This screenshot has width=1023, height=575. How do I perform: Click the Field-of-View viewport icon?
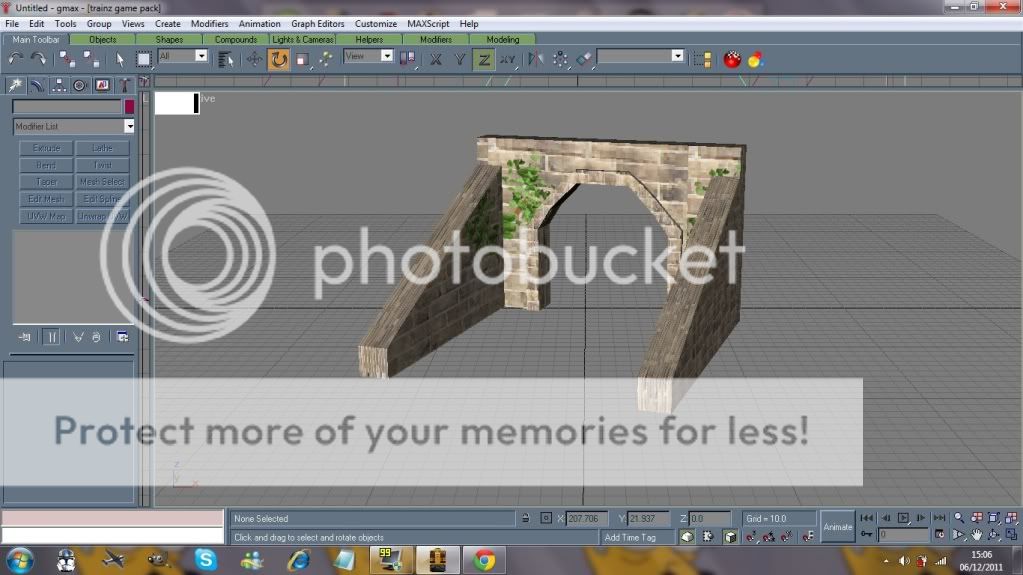click(x=959, y=535)
